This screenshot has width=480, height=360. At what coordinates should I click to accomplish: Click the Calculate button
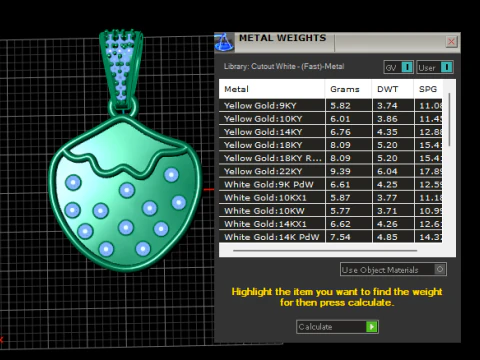click(x=337, y=327)
